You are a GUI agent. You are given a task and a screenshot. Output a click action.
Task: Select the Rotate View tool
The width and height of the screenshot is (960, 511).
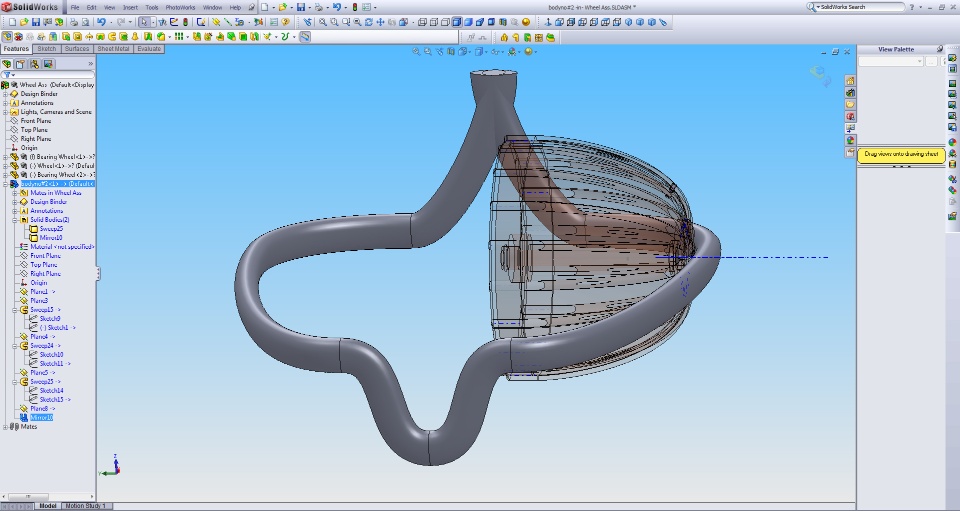click(x=369, y=22)
